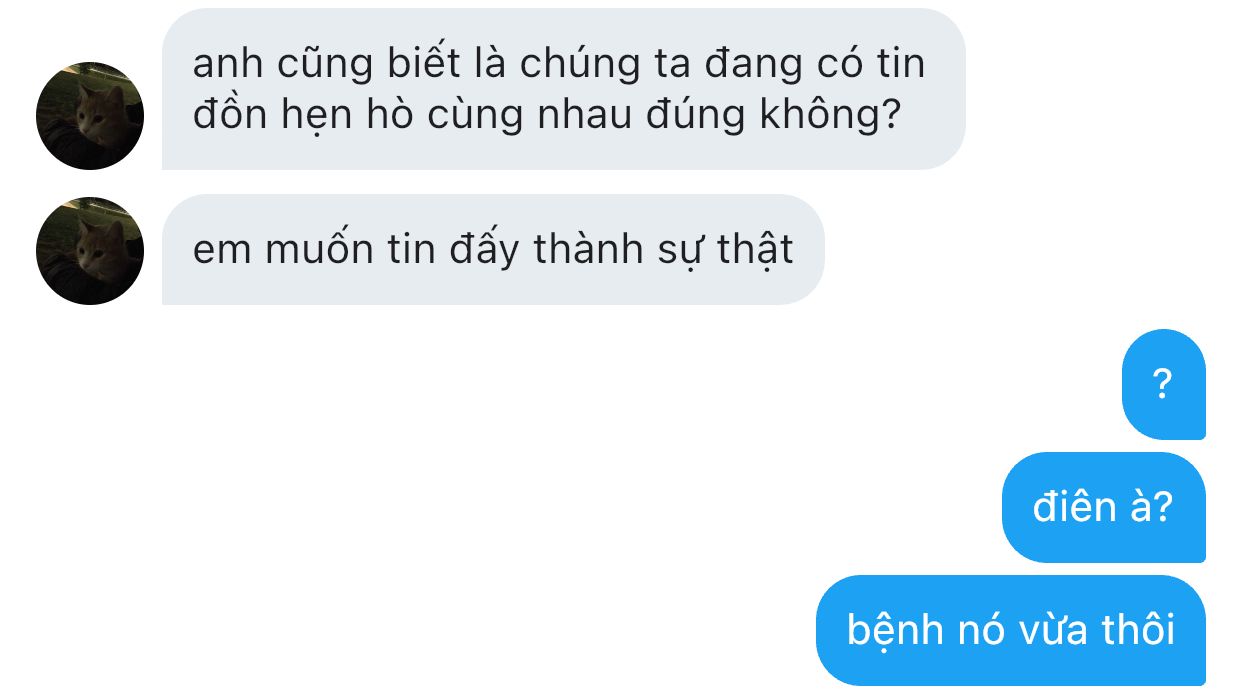Click the word "em" starting second gray message
The width and height of the screenshot is (1242, 689).
222,251
